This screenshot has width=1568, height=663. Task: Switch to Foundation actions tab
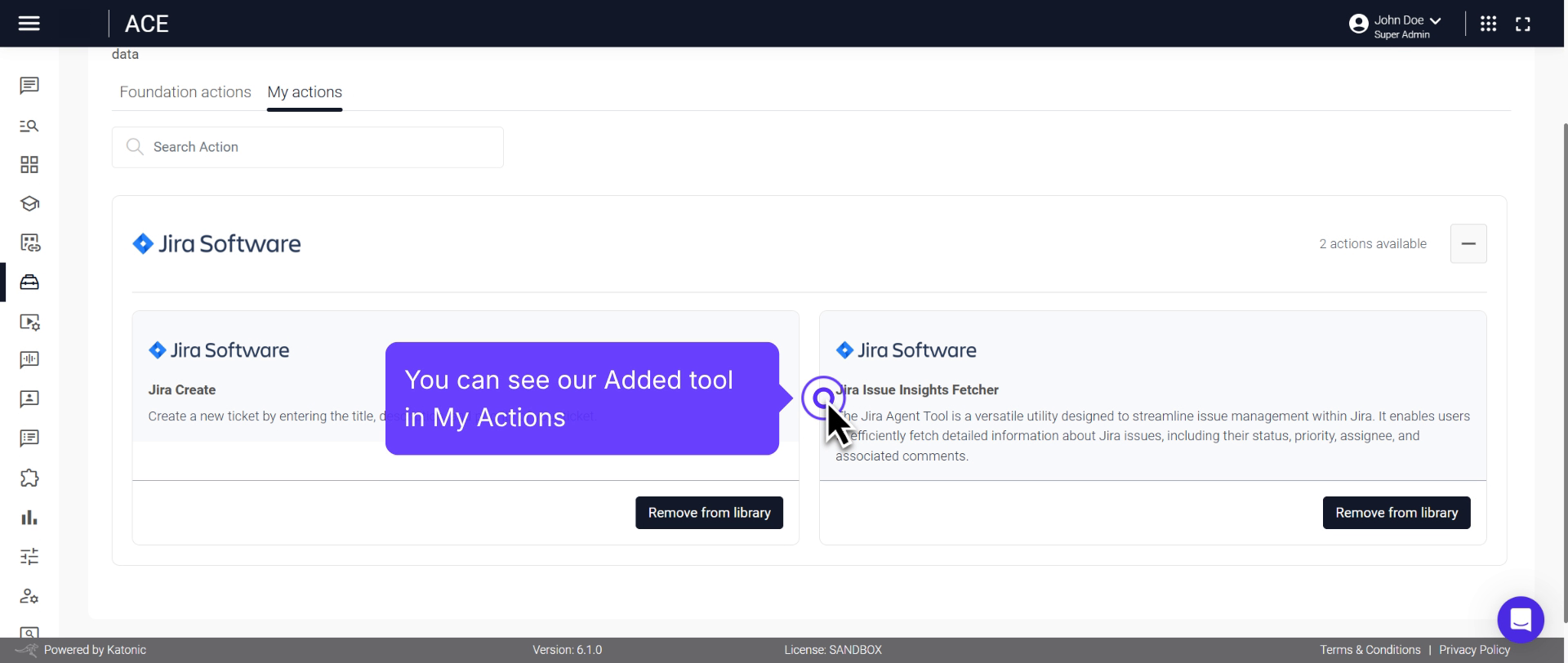(x=185, y=92)
